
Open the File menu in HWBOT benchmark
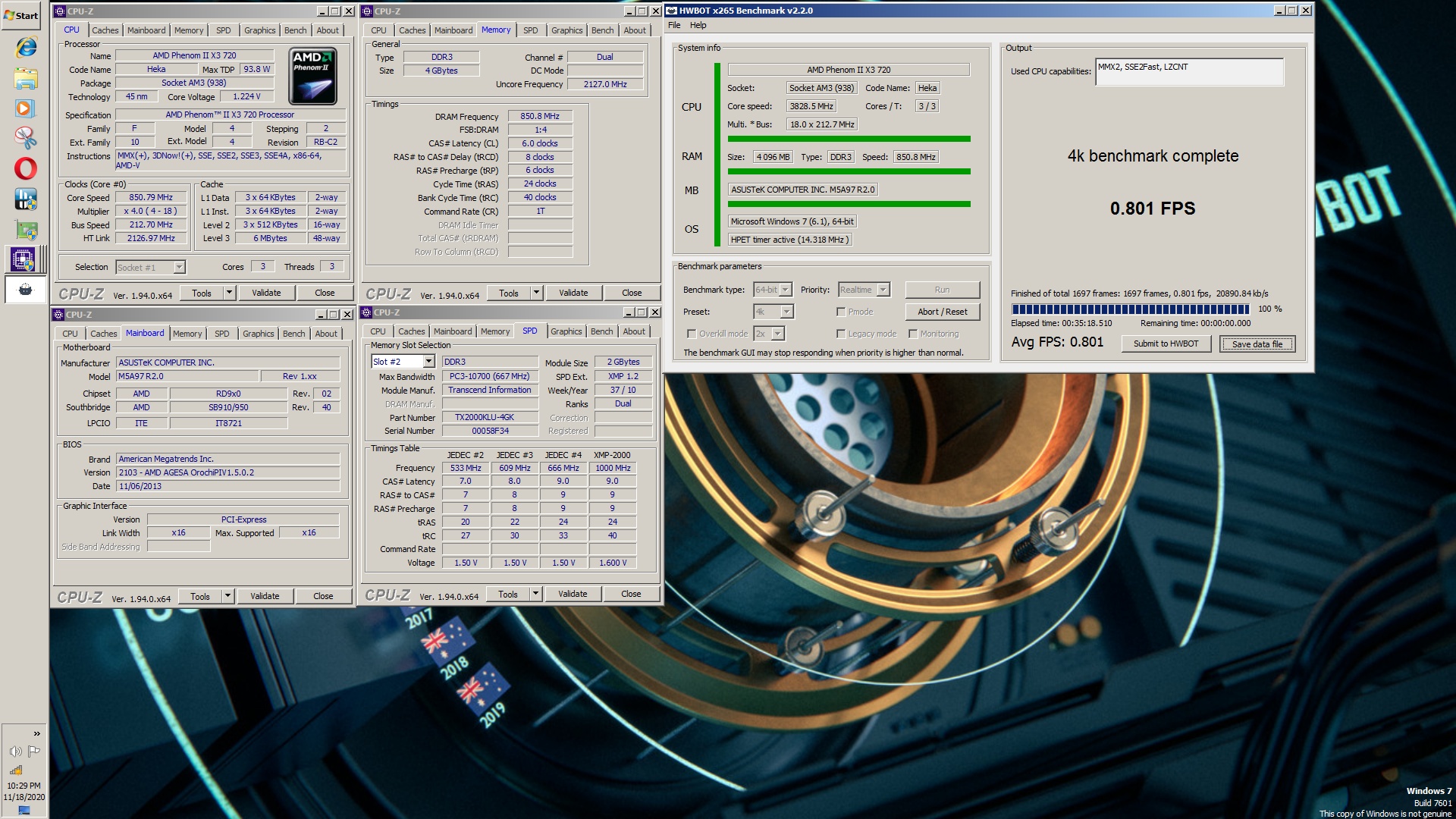[x=674, y=25]
